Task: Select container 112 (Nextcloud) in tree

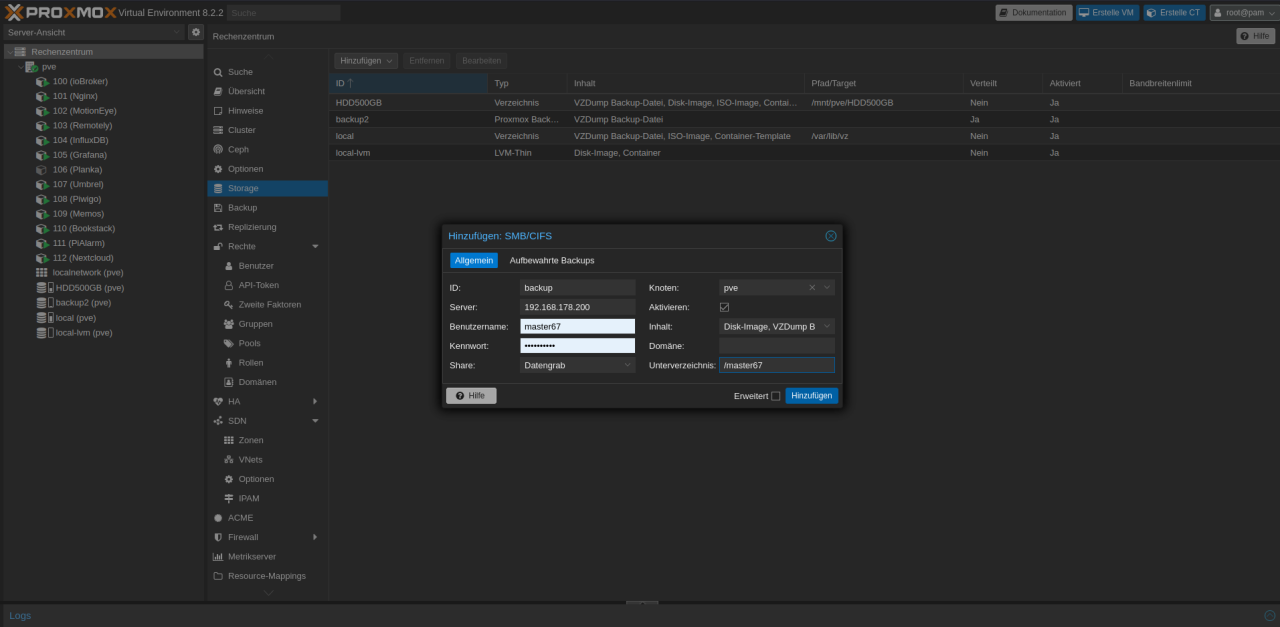Action: click(83, 258)
